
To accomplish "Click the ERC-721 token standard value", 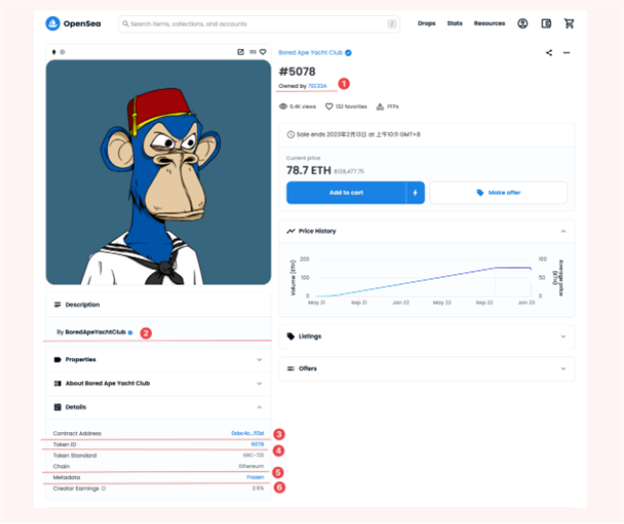I will (254, 455).
